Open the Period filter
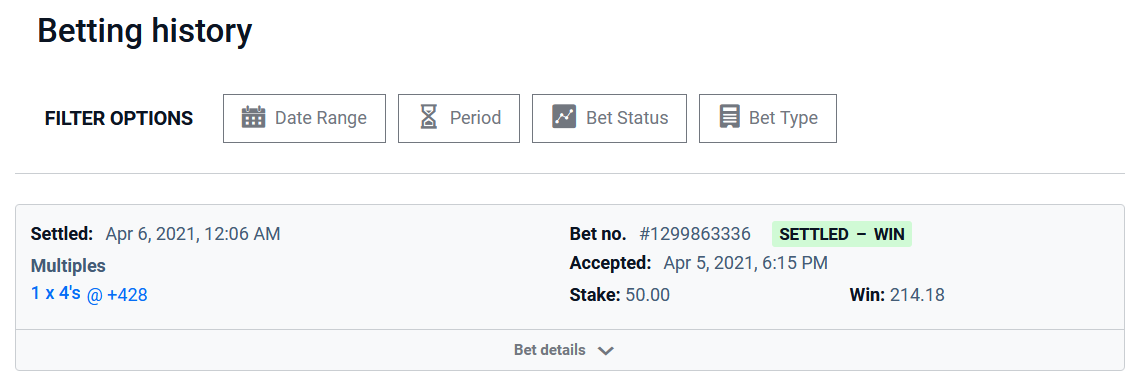Viewport: 1139px width, 377px height. click(x=459, y=118)
